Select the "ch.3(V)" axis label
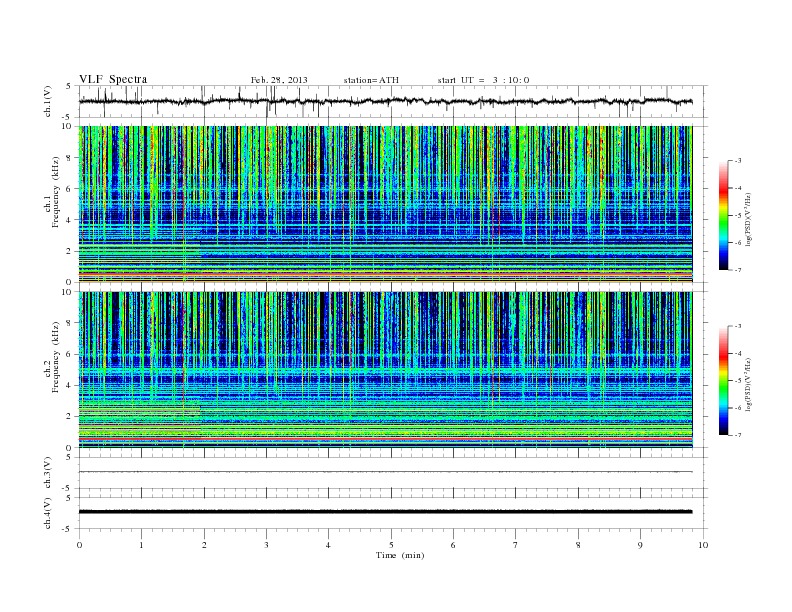This screenshot has height=612, width=792. (x=48, y=473)
